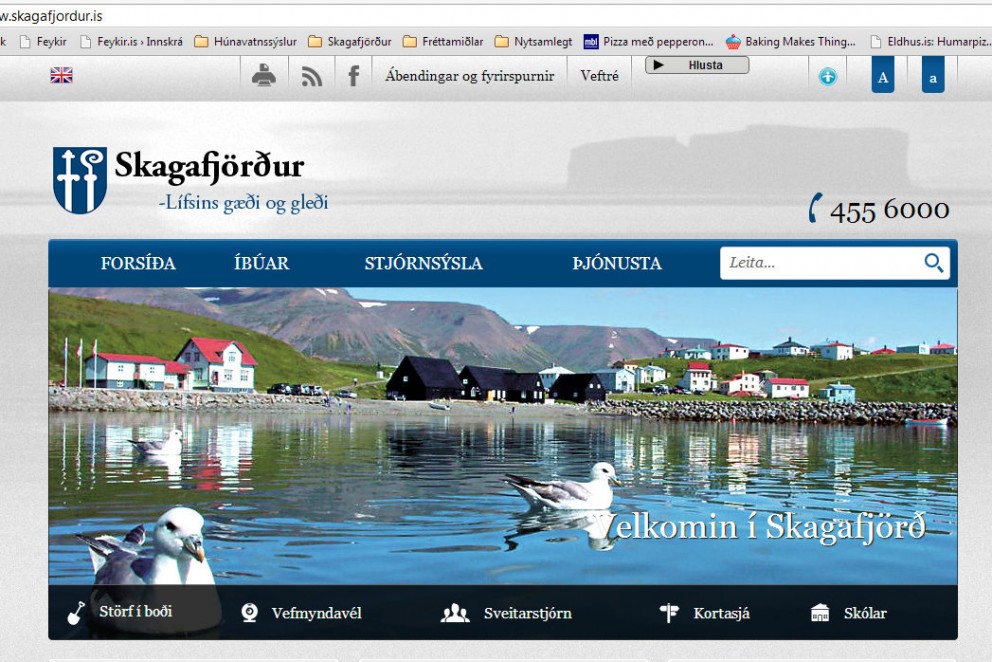The image size is (992, 662).
Task: Click the printer icon to print the page
Action: (x=263, y=74)
